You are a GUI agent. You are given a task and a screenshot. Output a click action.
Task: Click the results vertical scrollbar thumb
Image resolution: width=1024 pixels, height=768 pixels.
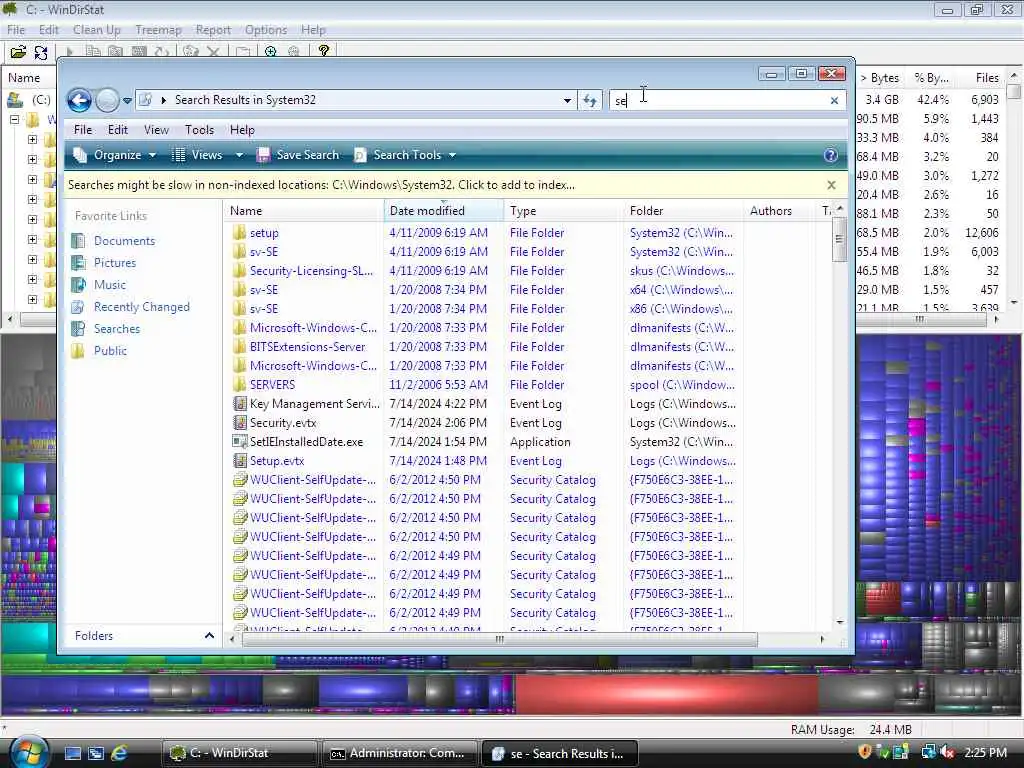click(x=839, y=239)
